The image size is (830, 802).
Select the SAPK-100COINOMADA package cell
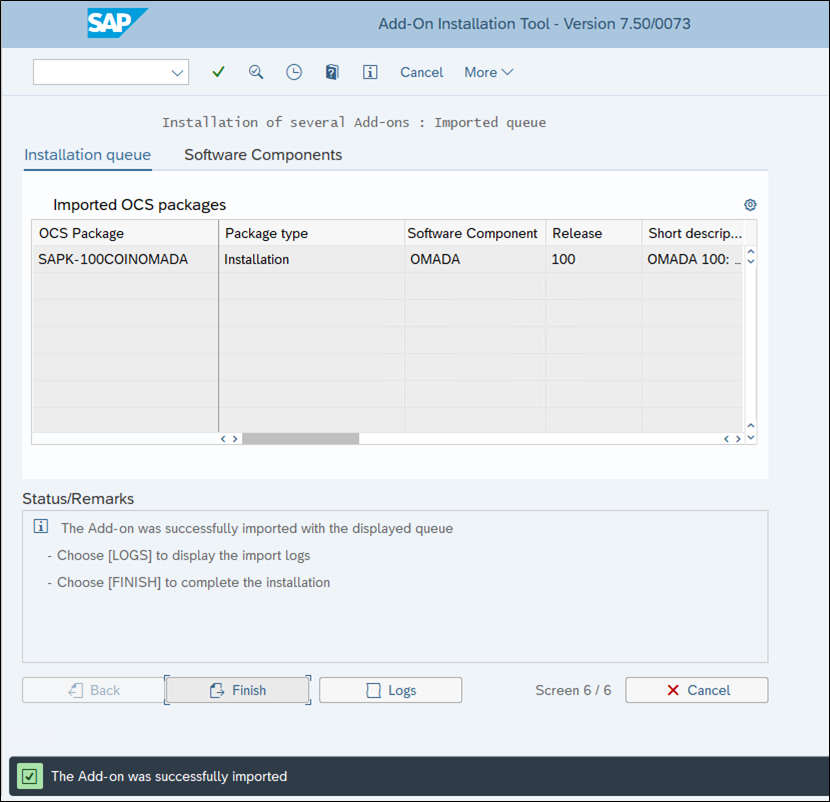tap(125, 259)
